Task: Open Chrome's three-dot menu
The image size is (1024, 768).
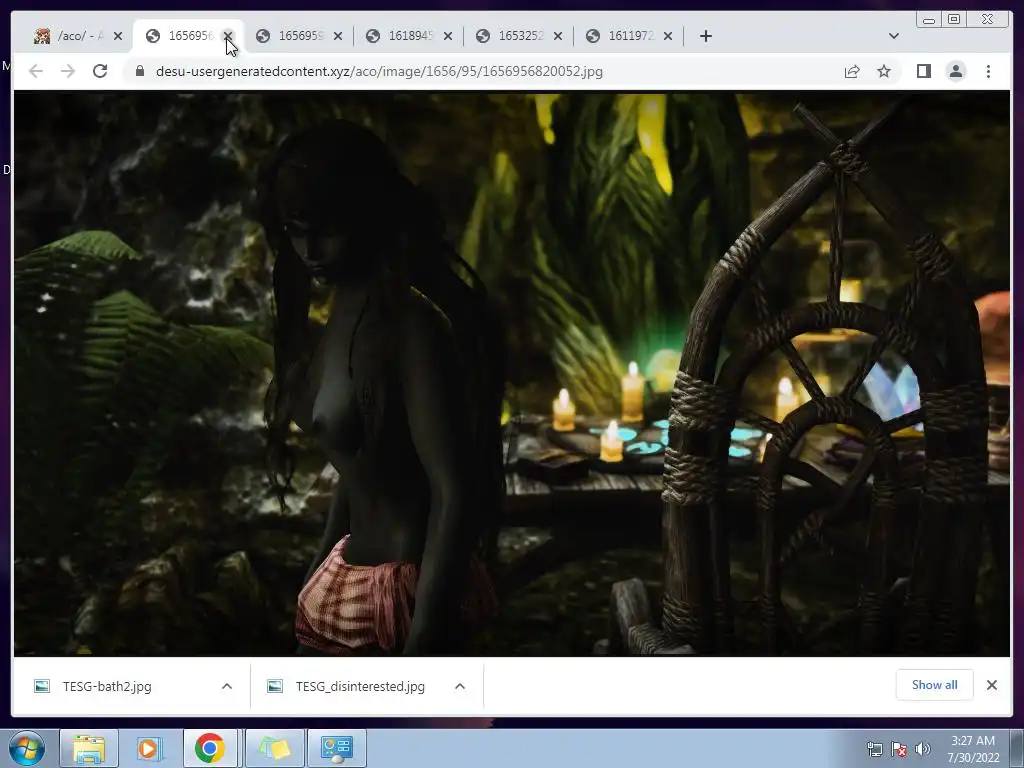Action: (x=988, y=71)
